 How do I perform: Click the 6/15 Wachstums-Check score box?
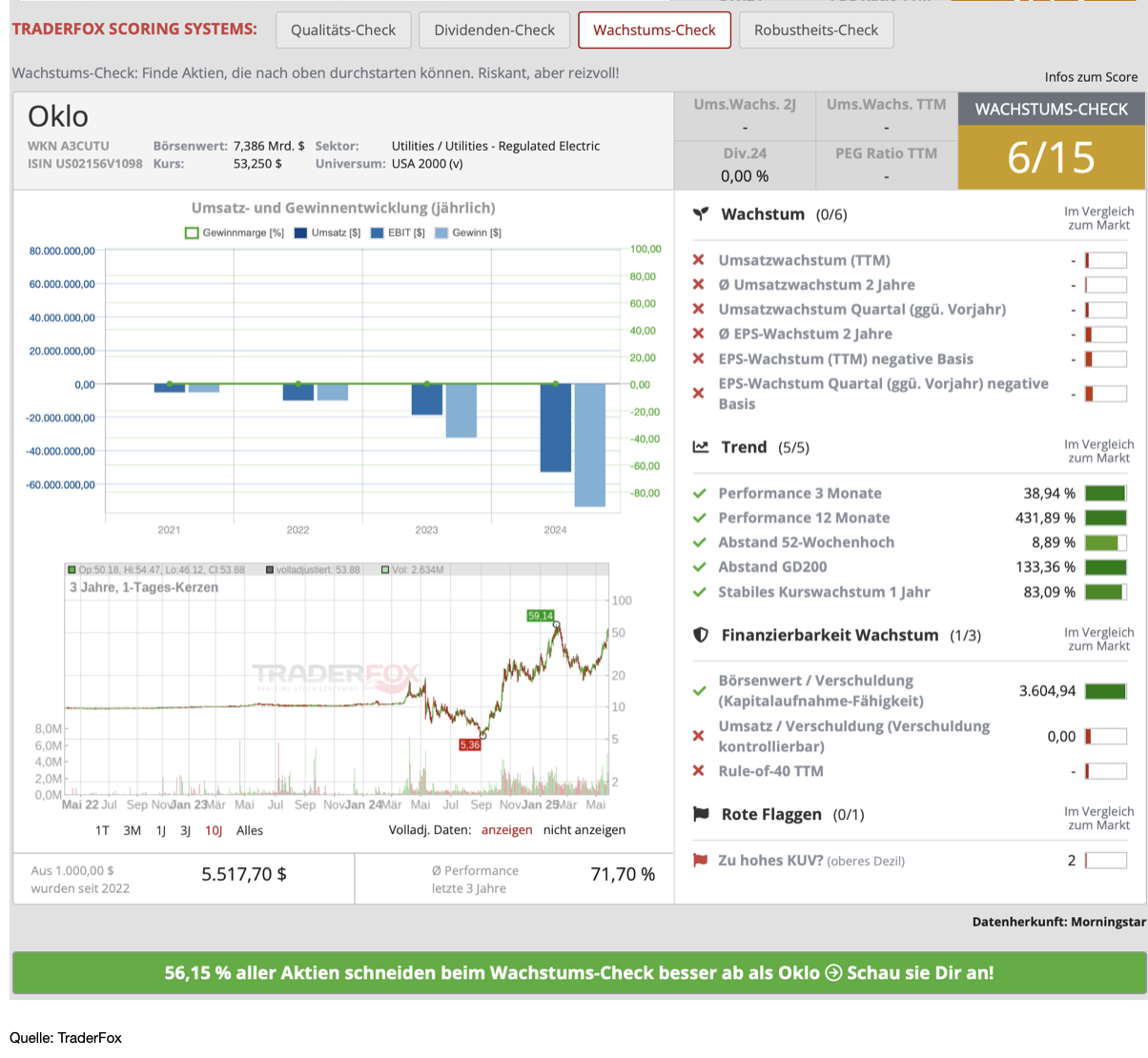point(1052,157)
